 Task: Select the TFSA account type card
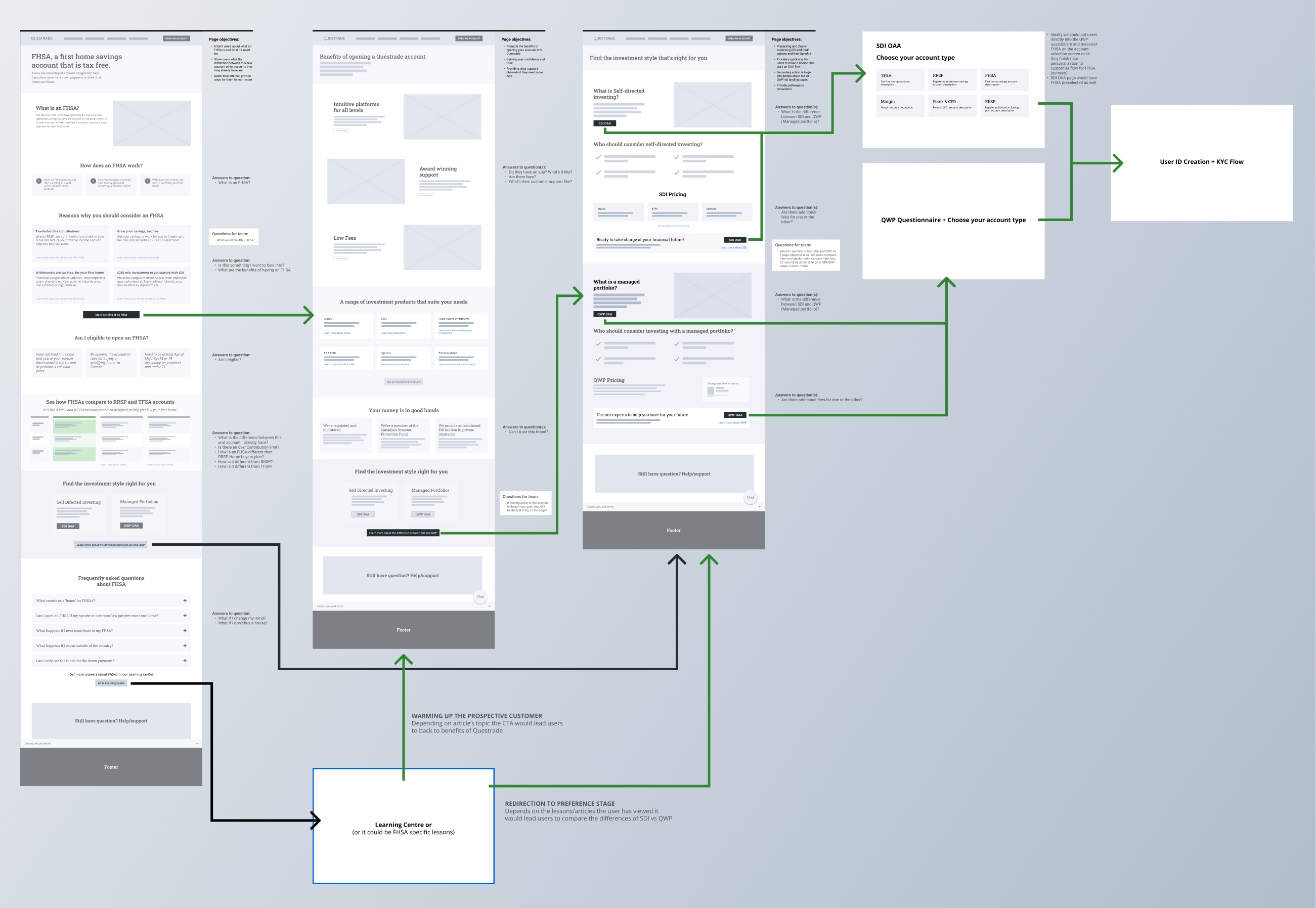click(x=900, y=79)
